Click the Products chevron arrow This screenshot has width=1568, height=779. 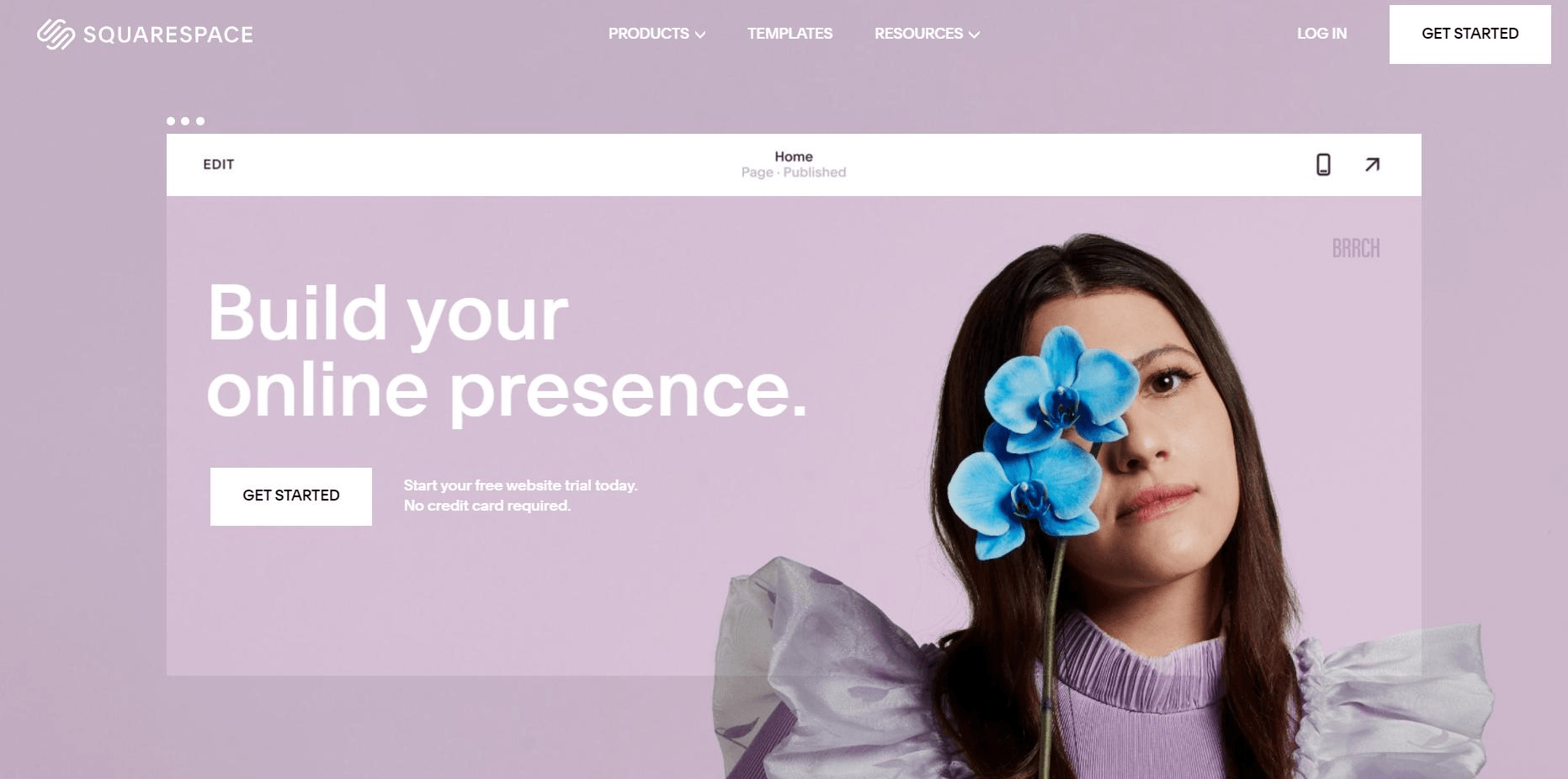(x=700, y=34)
